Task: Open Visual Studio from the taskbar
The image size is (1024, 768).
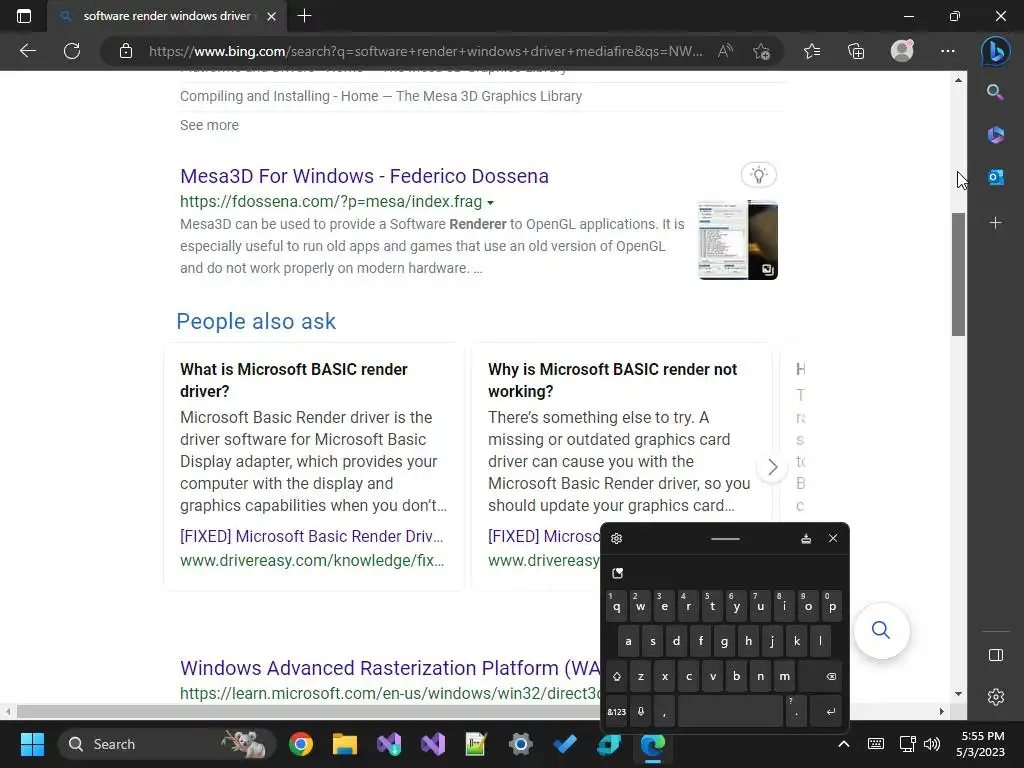Action: pyautogui.click(x=432, y=744)
